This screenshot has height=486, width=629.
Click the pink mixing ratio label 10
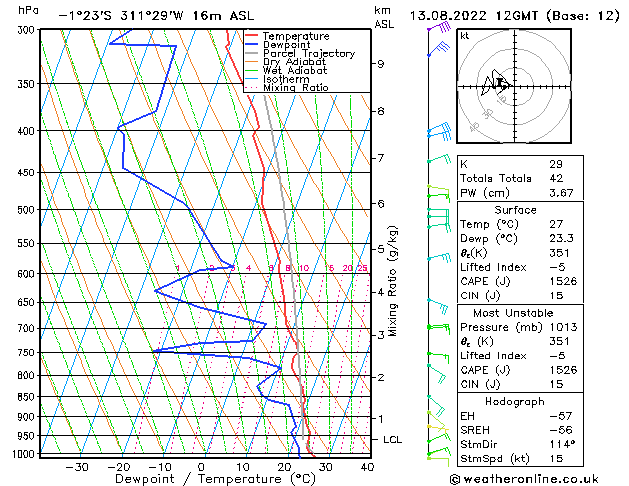pos(304,268)
